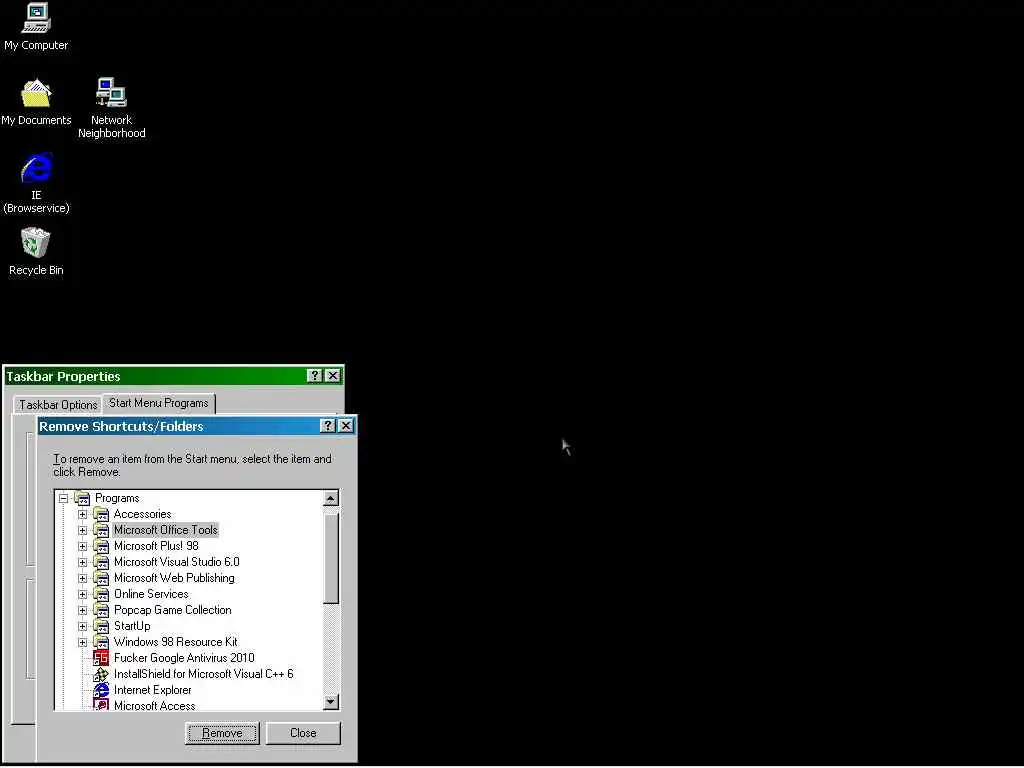Click help button in Remove Shortcuts/Folders title bar
Image resolution: width=1024 pixels, height=768 pixels.
pyautogui.click(x=328, y=426)
